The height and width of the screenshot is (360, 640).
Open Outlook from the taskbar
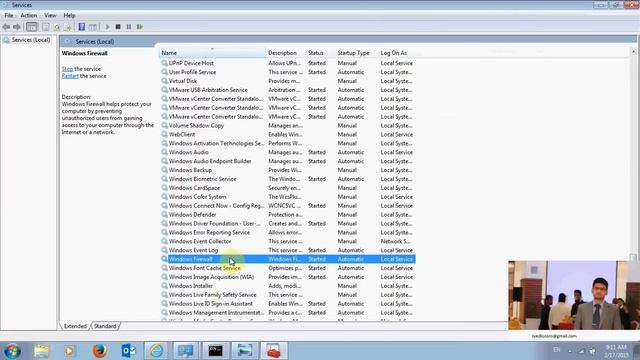[129, 351]
